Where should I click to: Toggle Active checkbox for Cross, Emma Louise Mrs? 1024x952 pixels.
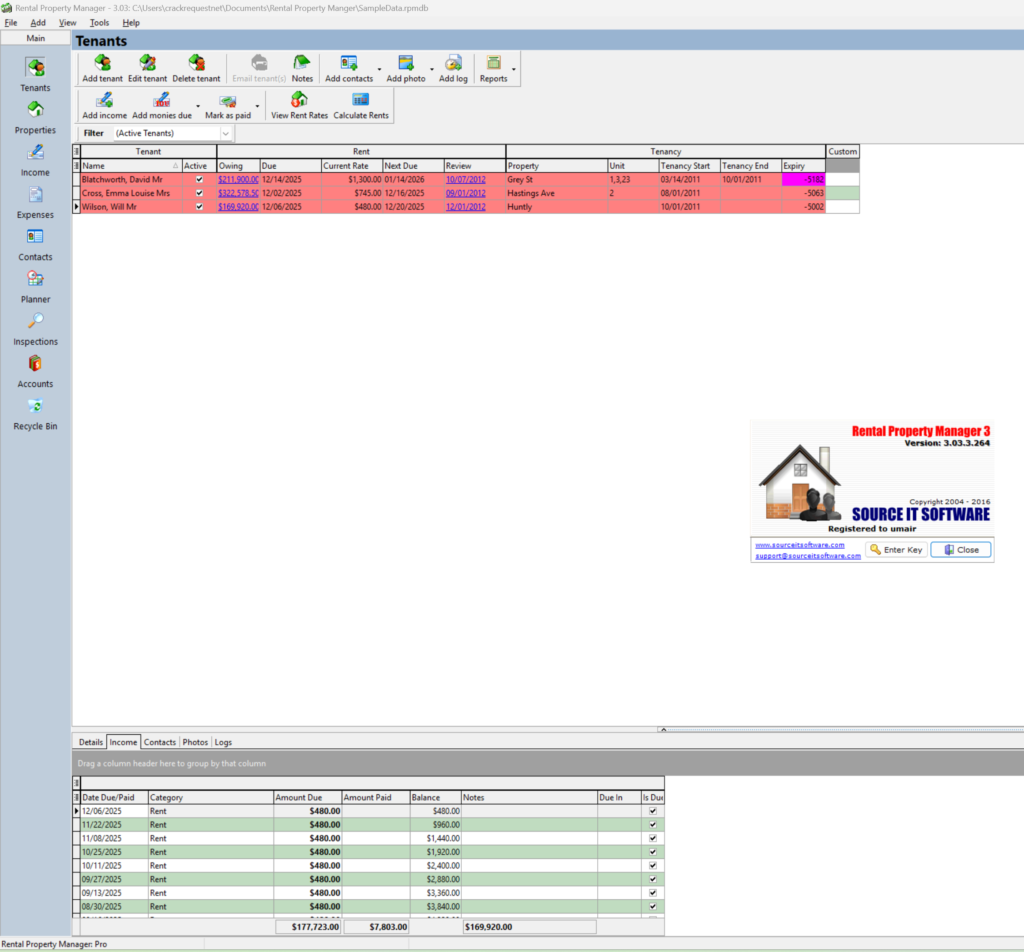point(199,193)
